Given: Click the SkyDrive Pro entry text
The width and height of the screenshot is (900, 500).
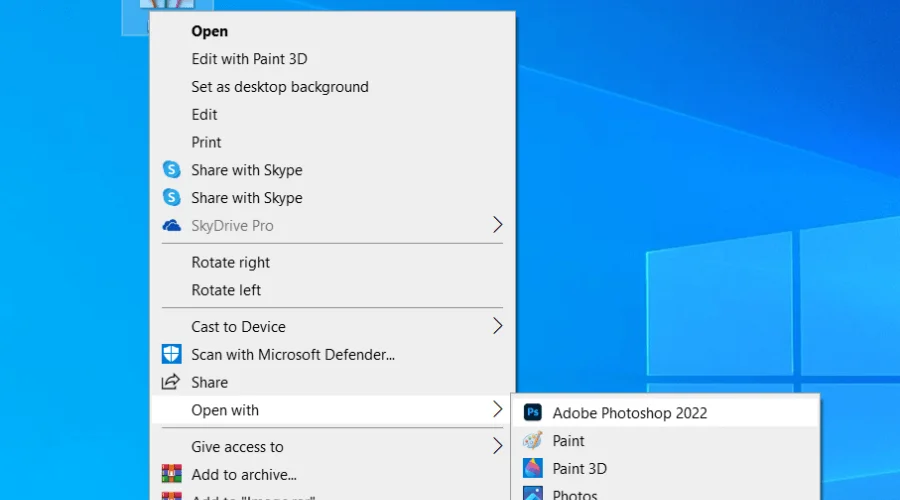Looking at the screenshot, I should click(232, 226).
